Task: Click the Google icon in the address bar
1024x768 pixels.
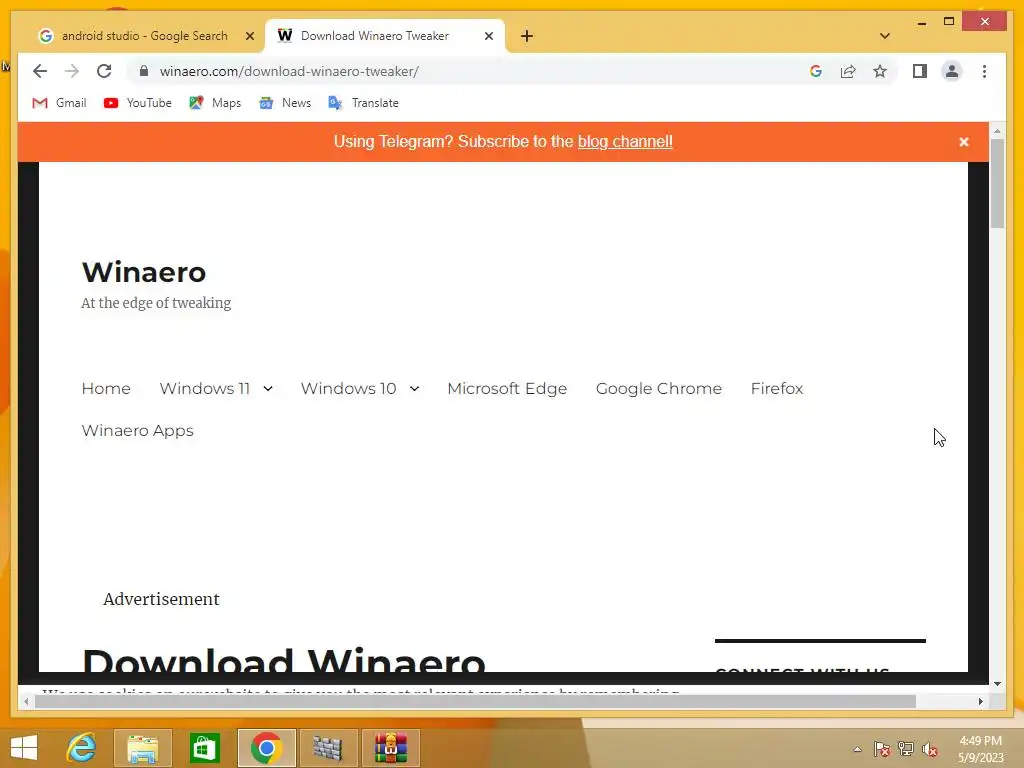Action: click(816, 71)
